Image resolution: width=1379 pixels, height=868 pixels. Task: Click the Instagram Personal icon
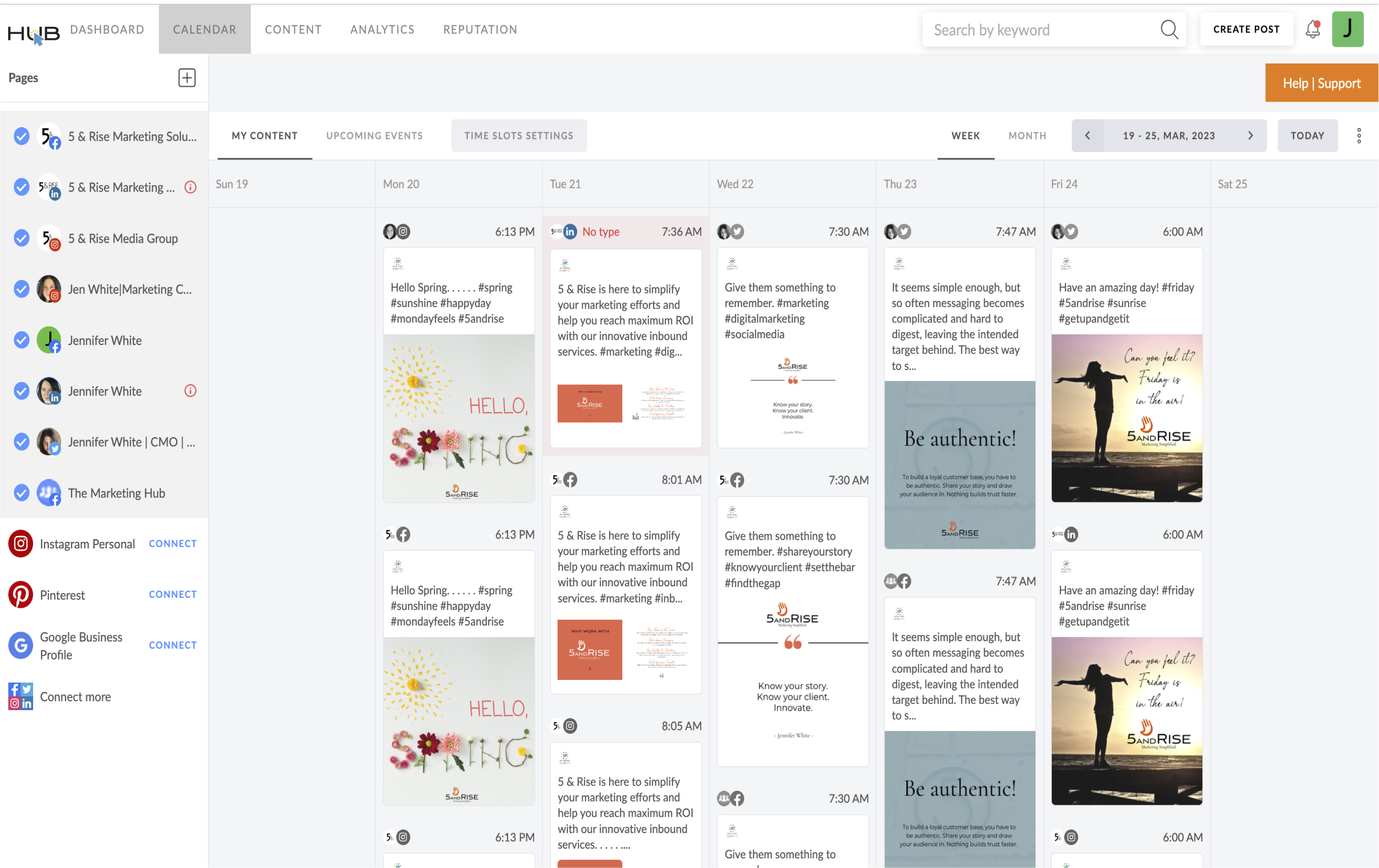click(21, 543)
